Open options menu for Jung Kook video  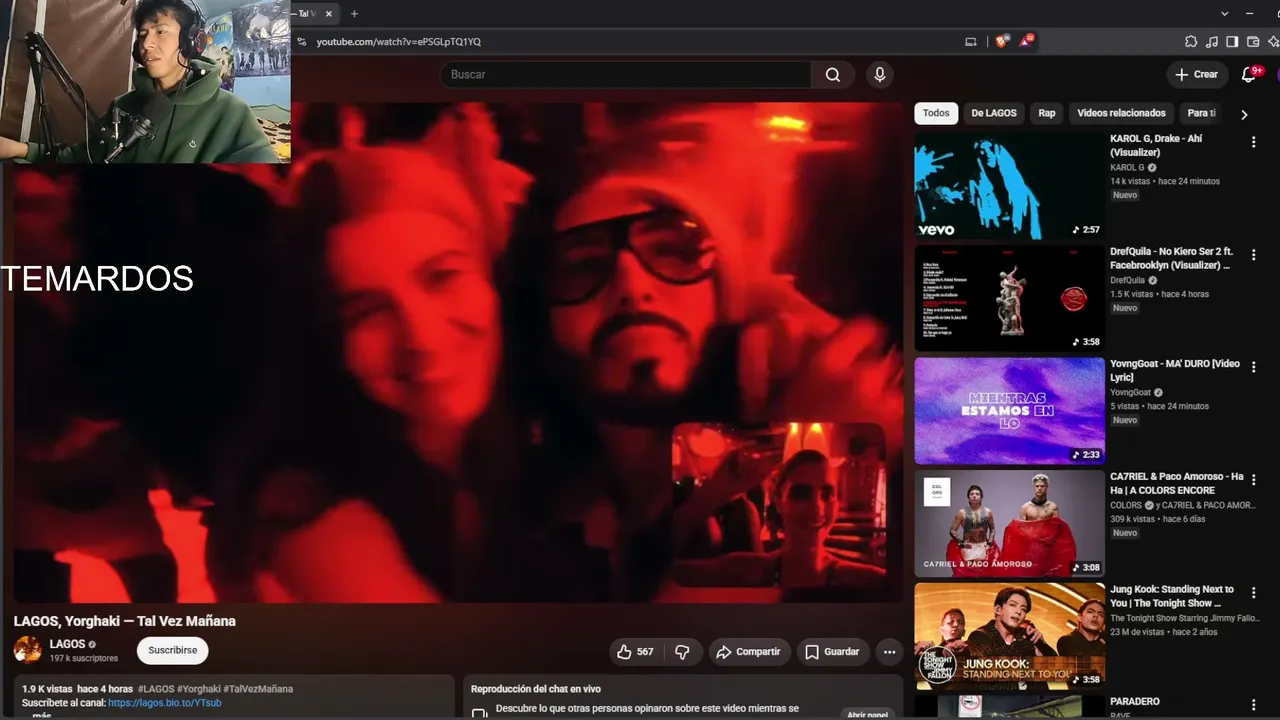point(1253,594)
